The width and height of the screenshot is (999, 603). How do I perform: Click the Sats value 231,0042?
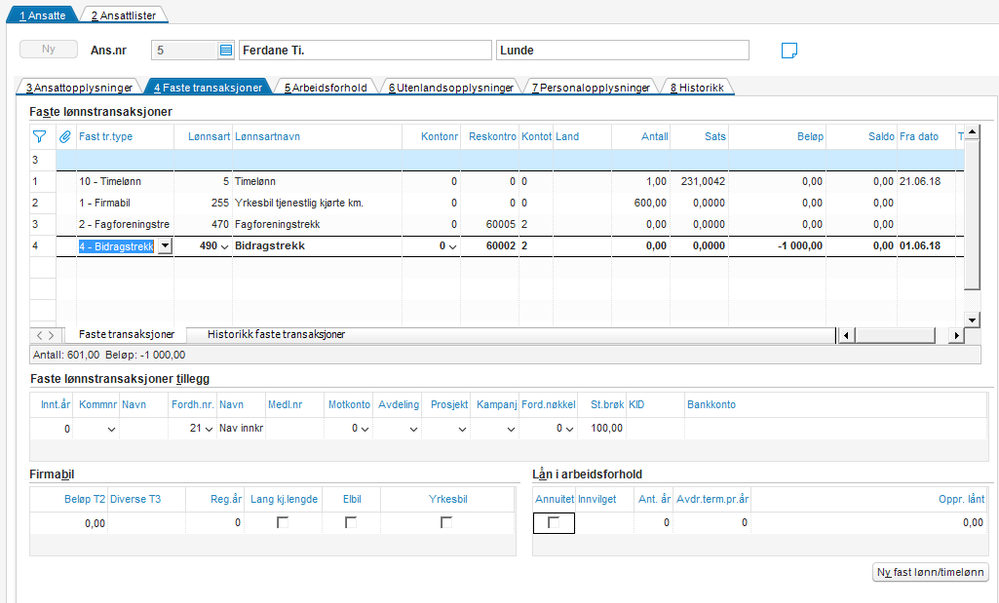point(703,182)
